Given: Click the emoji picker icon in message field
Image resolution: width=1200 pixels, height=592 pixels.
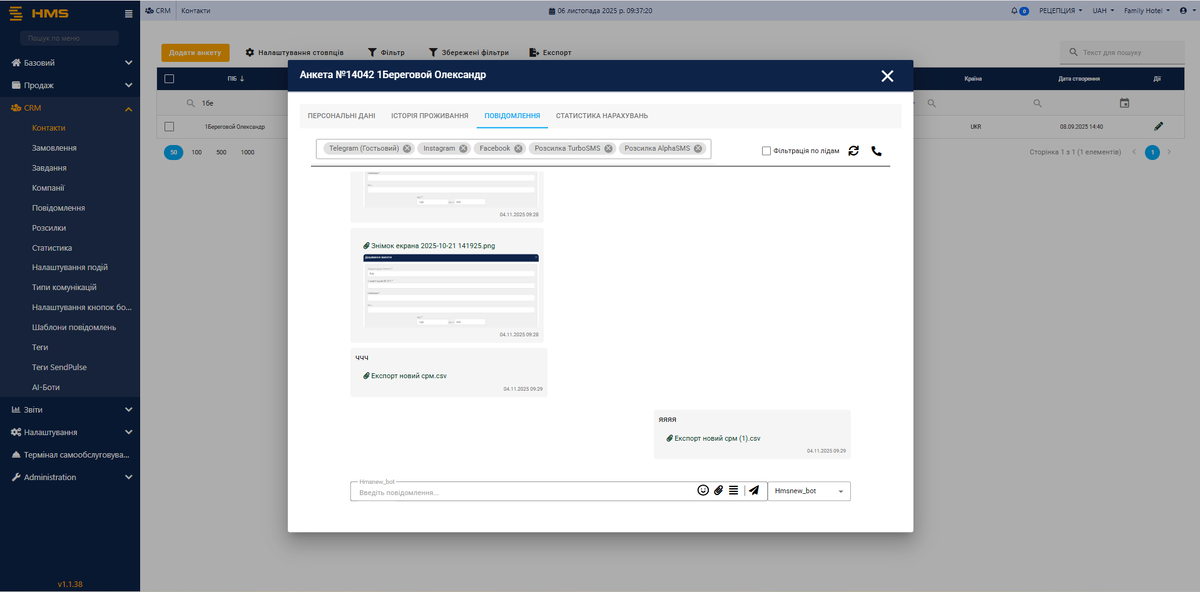Looking at the screenshot, I should point(703,491).
